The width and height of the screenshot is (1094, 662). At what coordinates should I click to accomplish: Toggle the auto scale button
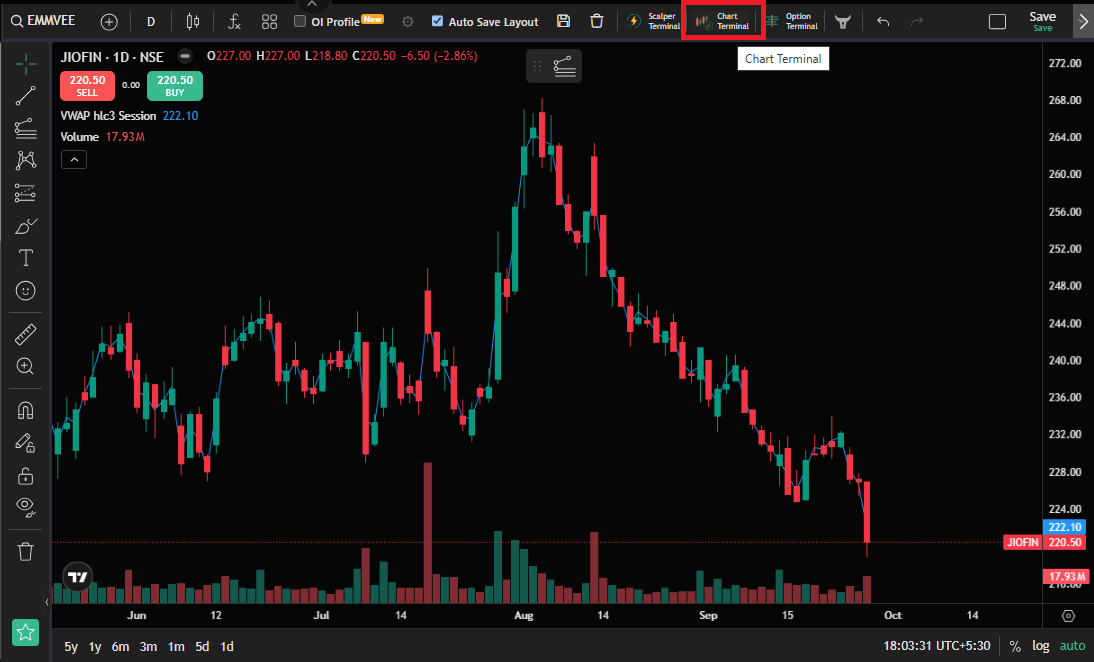tap(1072, 646)
